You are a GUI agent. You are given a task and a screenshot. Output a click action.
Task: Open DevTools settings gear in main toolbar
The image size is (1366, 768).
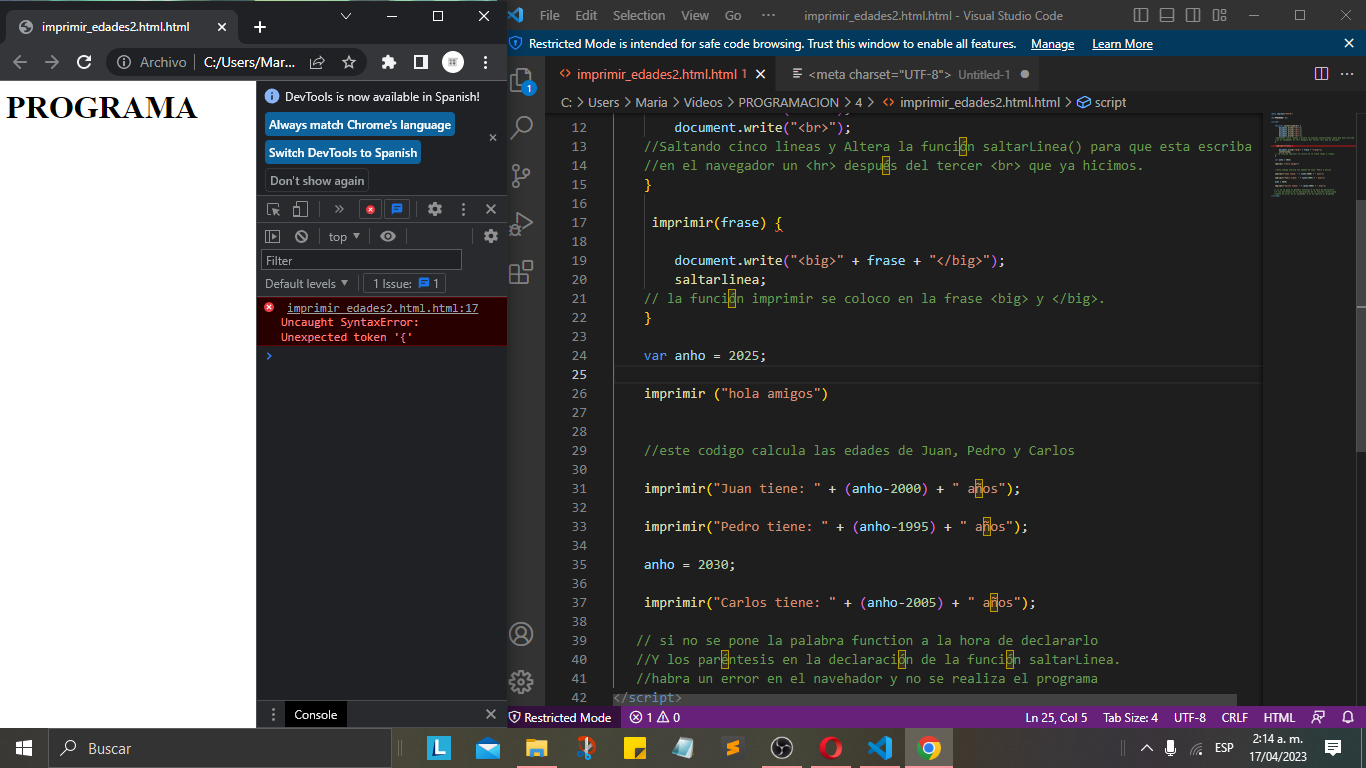(x=435, y=209)
